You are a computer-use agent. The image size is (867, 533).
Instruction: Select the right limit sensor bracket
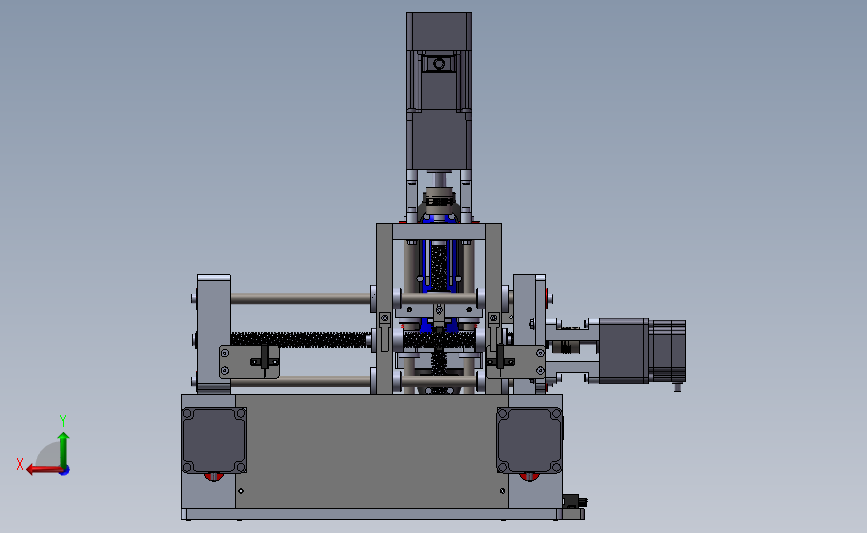[516, 362]
